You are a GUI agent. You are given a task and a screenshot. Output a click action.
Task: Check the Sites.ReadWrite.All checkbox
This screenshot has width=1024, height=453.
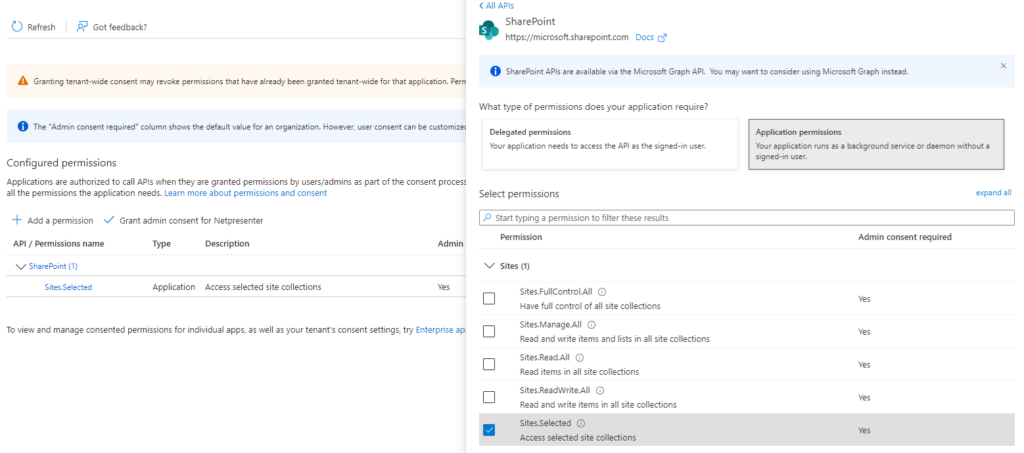(x=488, y=397)
